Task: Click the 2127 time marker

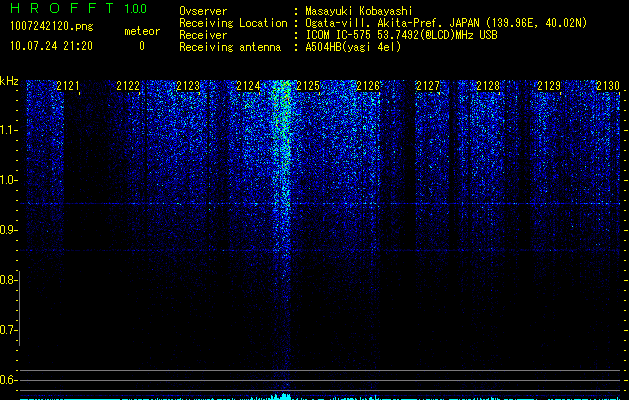Action: click(x=428, y=86)
